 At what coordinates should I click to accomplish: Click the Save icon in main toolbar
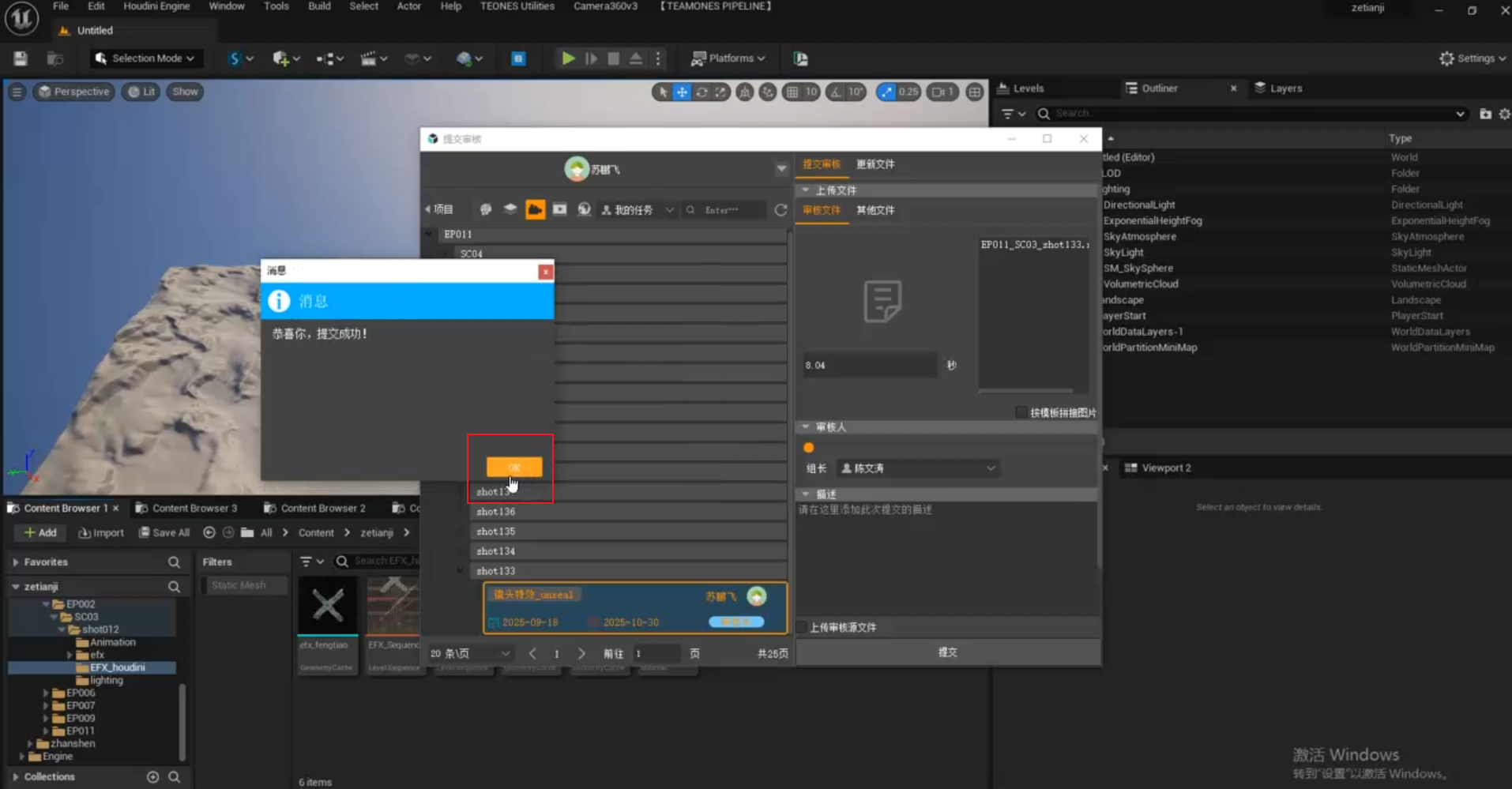[21, 58]
